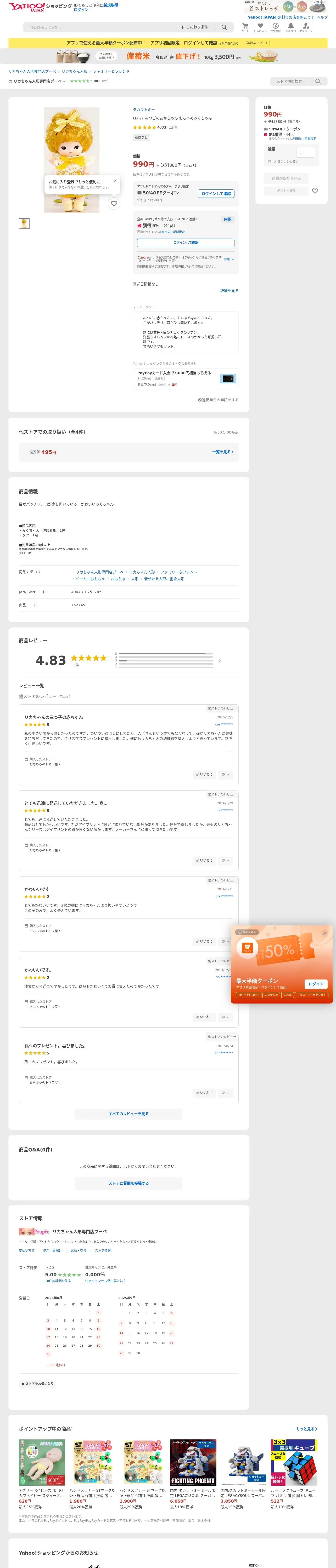Screen dimensions: 336x1568
Task: Click the 新規取得 ID link
Action: click(111, 5)
